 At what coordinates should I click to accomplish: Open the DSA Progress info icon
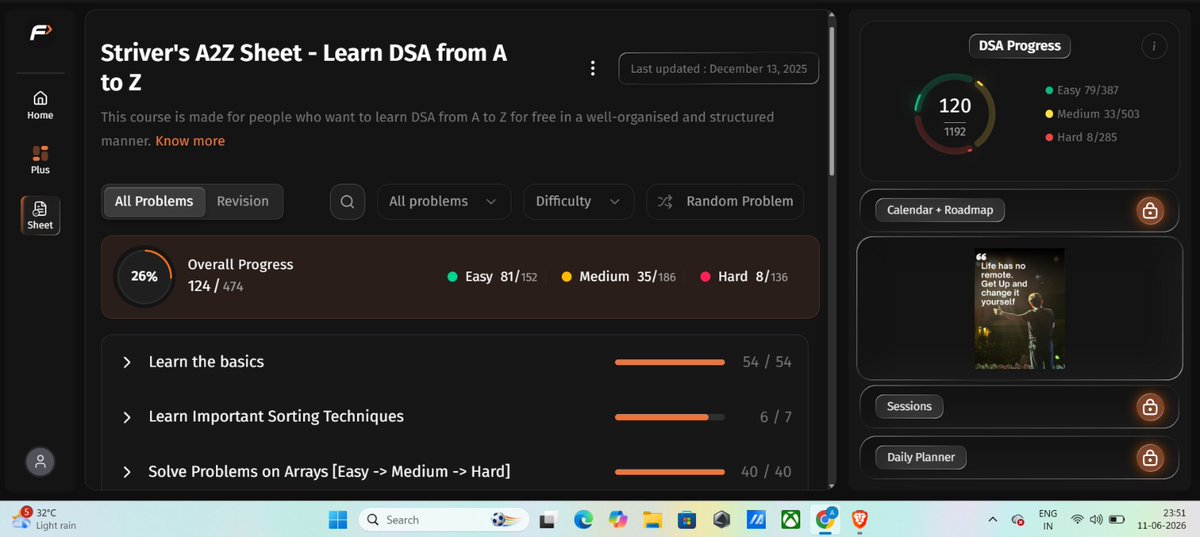click(x=1154, y=46)
